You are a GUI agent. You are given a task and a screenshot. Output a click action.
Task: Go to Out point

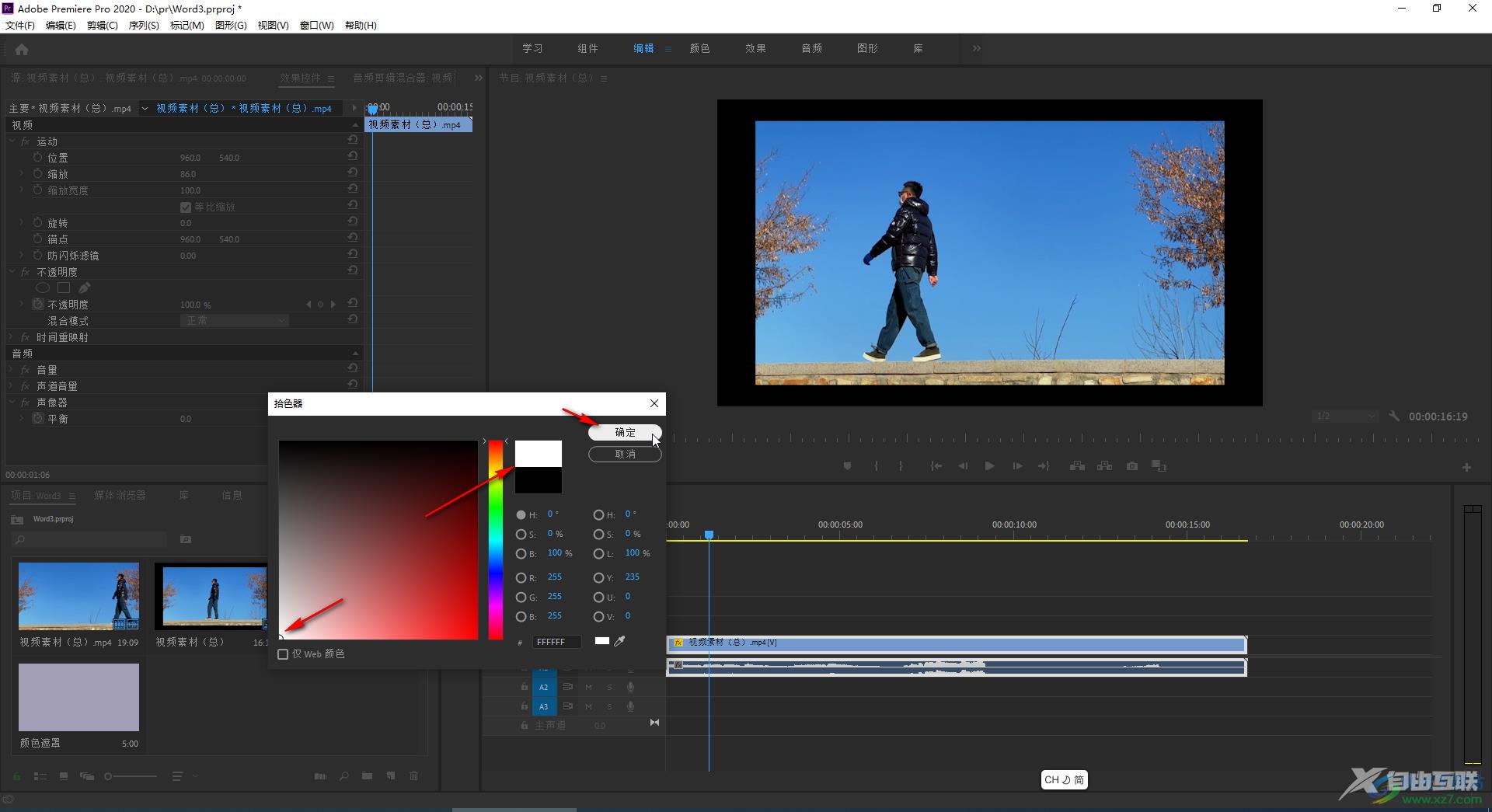point(1044,466)
